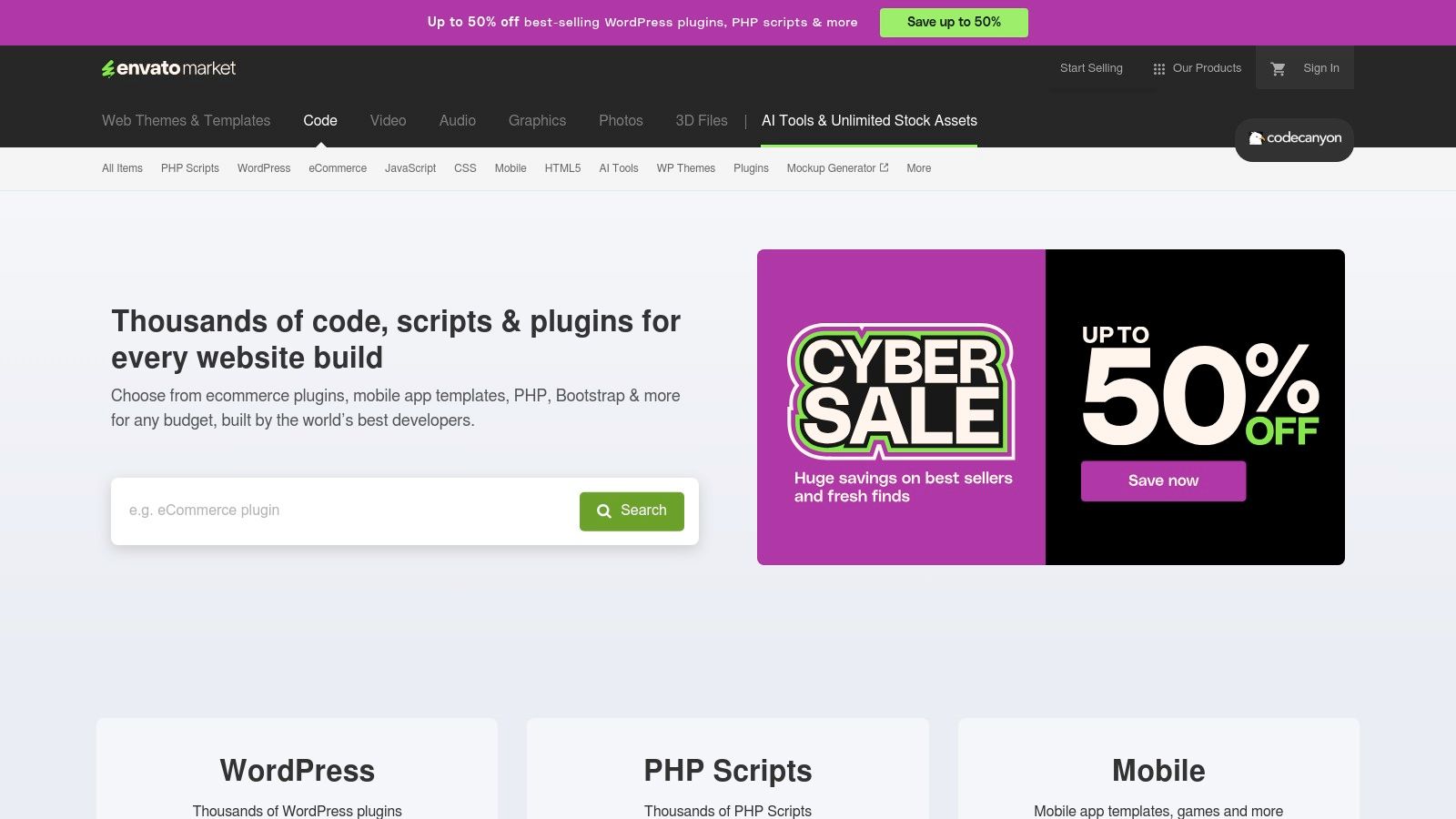Click the magnifier icon on the Search button

coord(603,511)
